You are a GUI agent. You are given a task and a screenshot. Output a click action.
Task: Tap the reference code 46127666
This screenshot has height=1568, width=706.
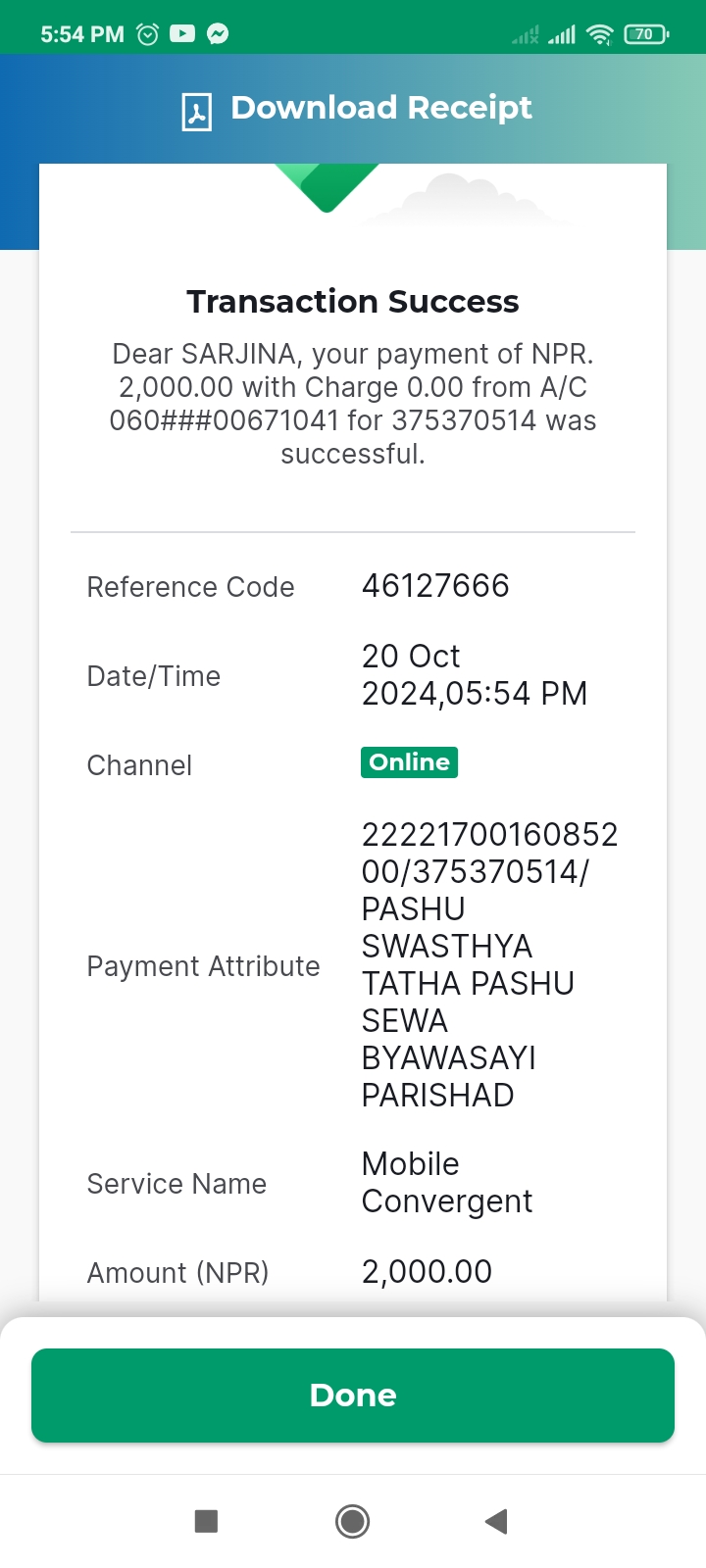[x=435, y=586]
